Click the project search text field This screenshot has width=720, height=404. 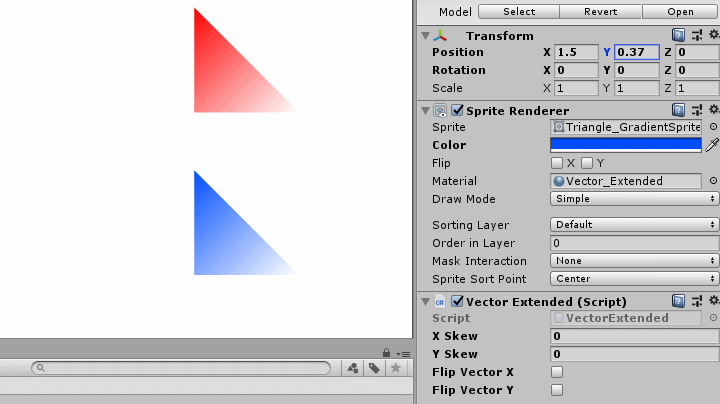[181, 368]
